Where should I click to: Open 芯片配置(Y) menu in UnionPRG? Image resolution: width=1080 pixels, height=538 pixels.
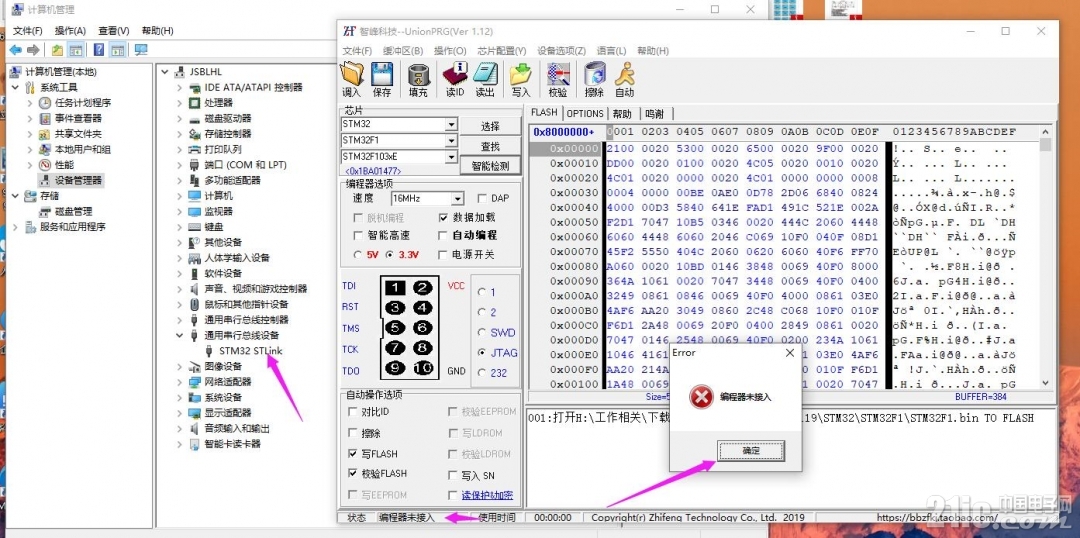click(x=501, y=51)
